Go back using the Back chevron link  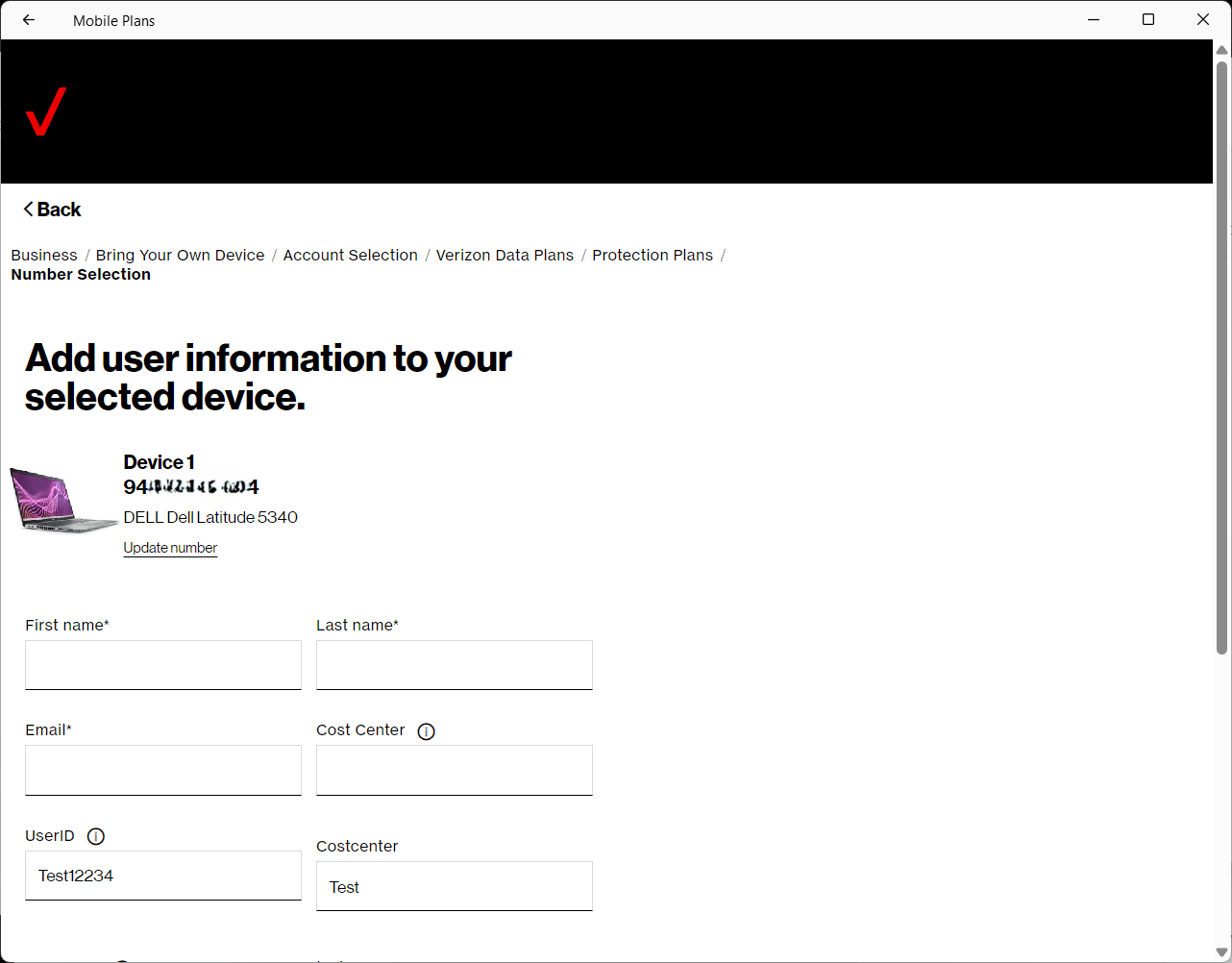[53, 210]
